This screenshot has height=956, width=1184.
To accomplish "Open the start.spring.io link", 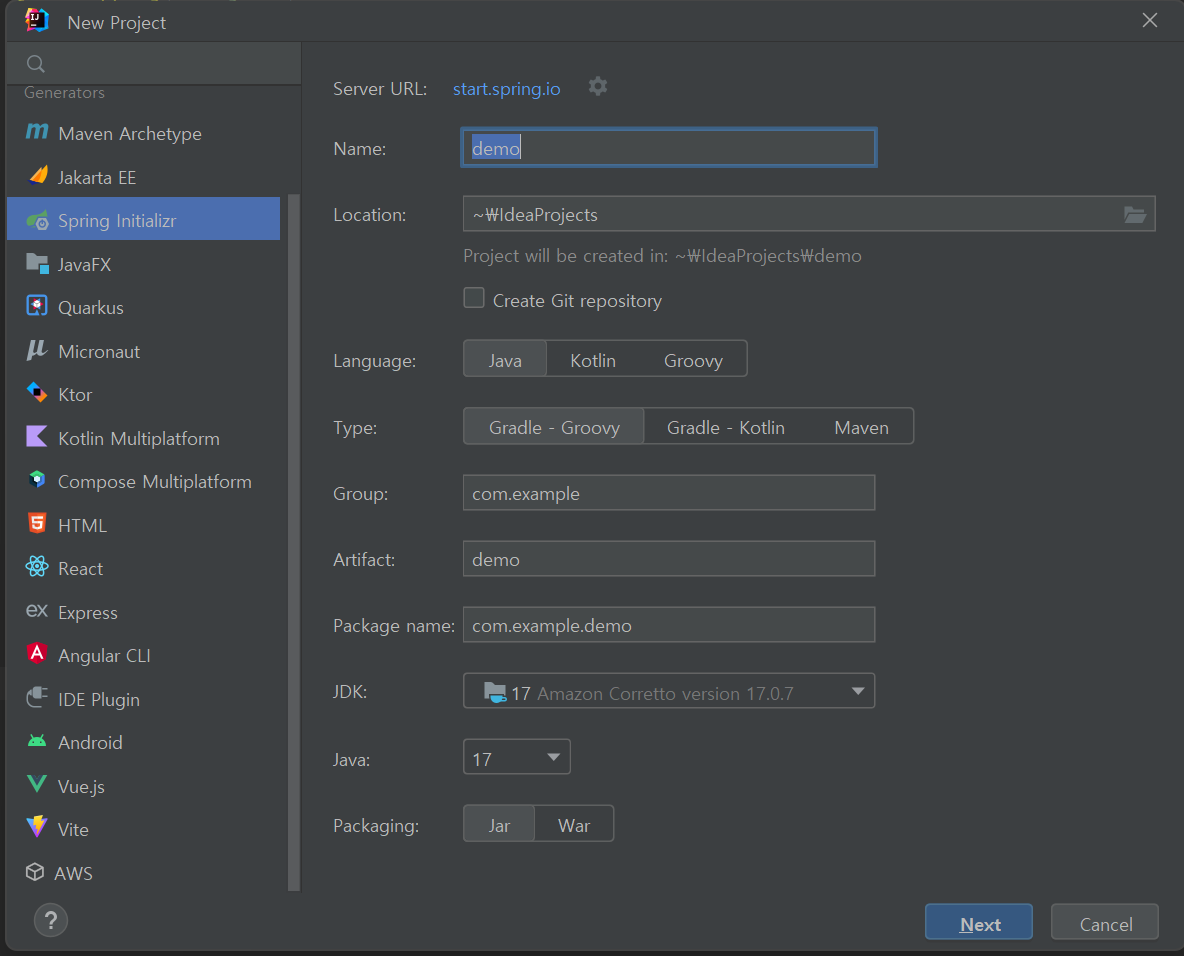I will pyautogui.click(x=506, y=89).
